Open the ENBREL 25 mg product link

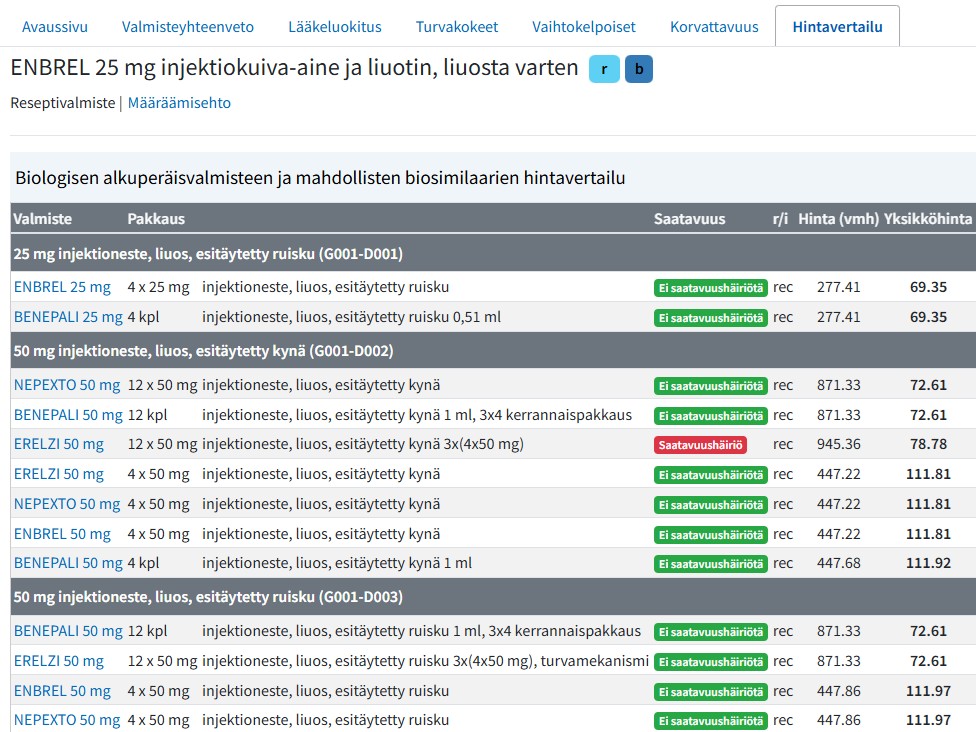(62, 287)
